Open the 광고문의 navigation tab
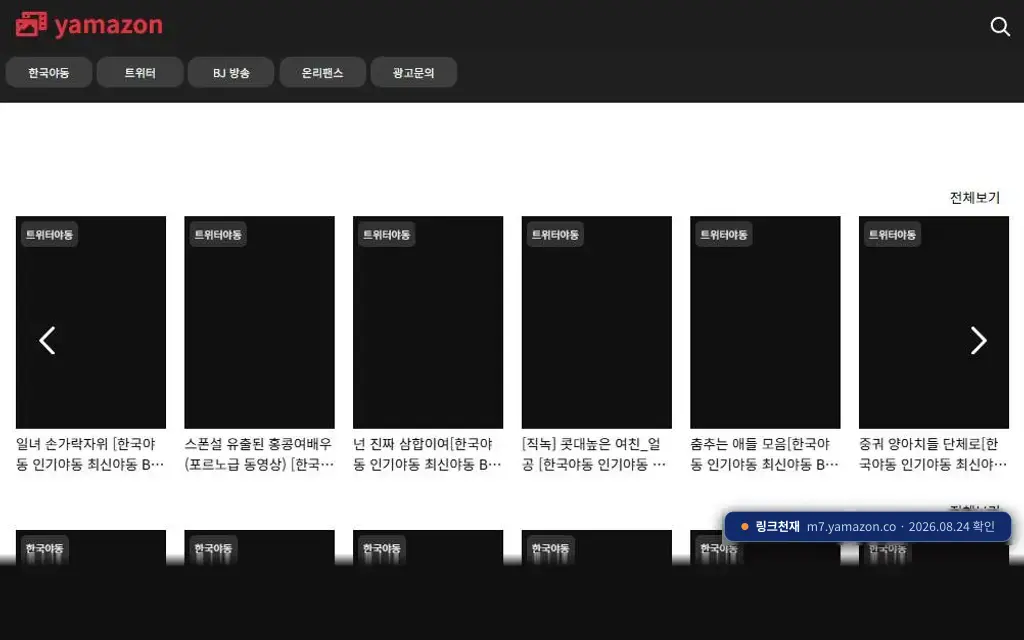This screenshot has width=1024, height=640. click(413, 72)
